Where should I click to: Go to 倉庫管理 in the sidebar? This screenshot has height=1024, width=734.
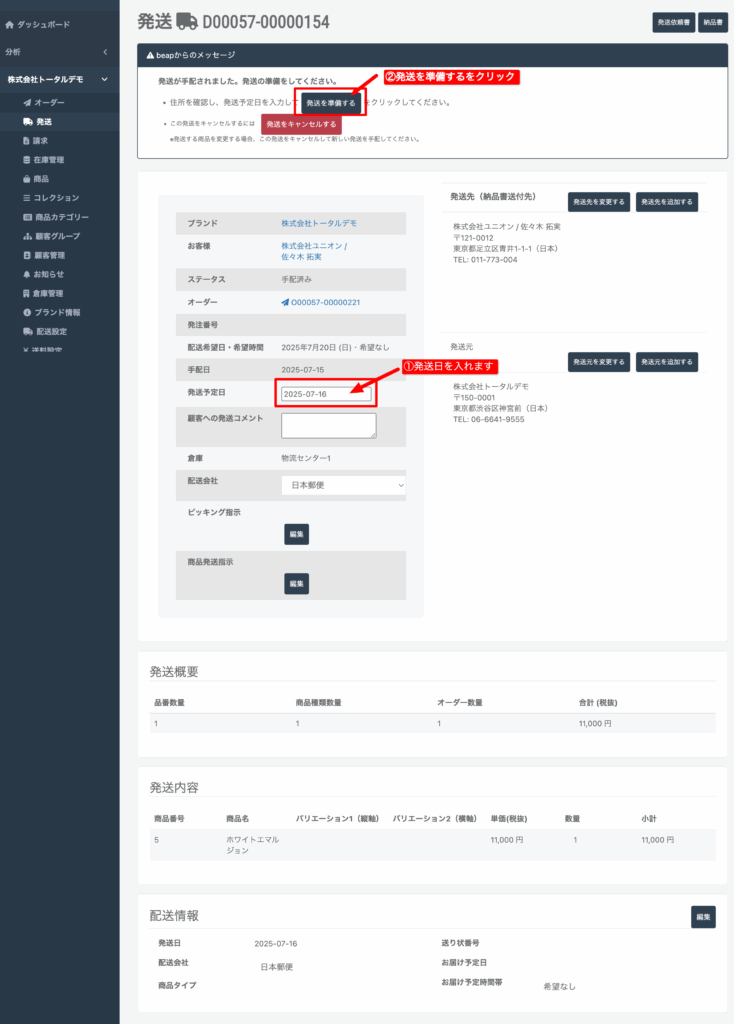(x=49, y=293)
